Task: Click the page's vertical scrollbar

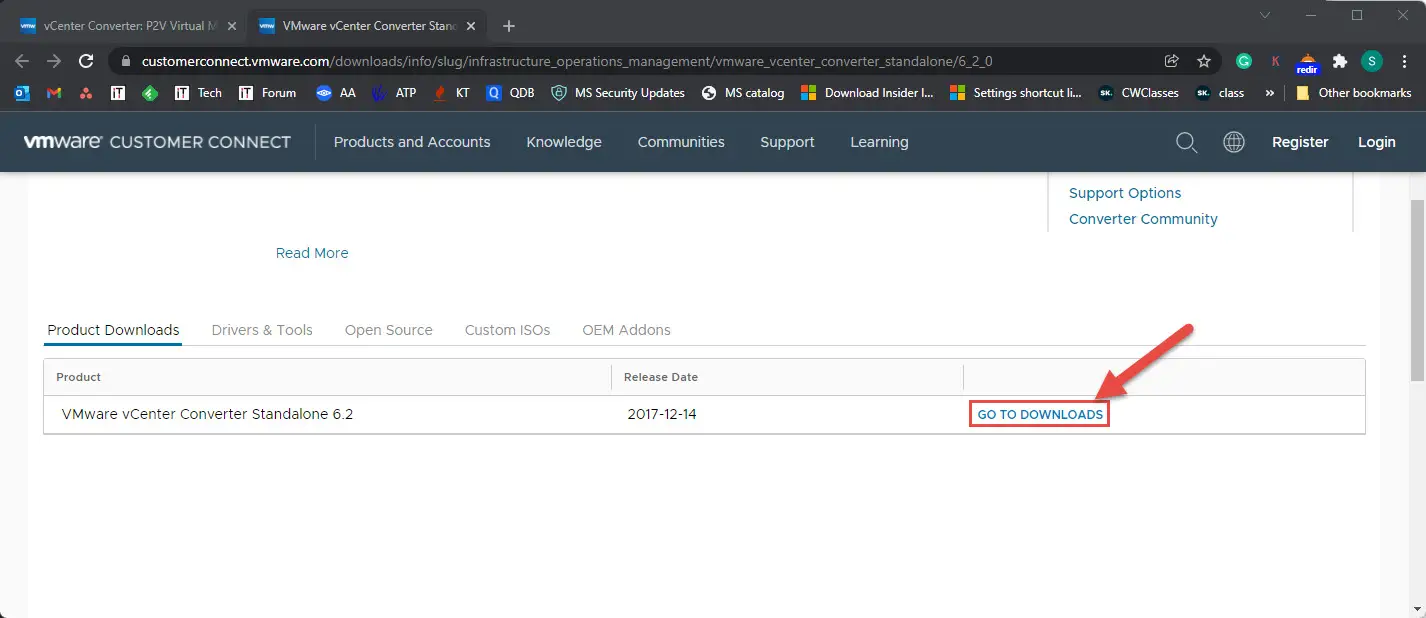Action: (x=1417, y=290)
